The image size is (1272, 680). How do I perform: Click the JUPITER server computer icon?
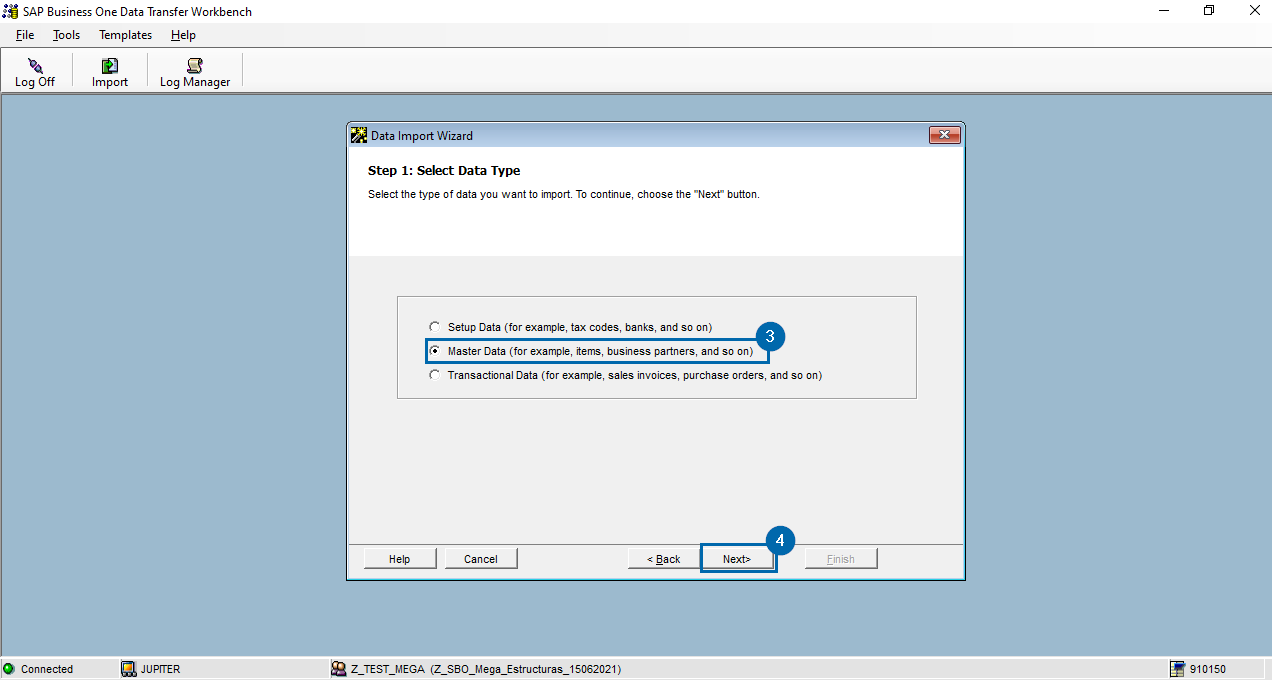coord(128,669)
